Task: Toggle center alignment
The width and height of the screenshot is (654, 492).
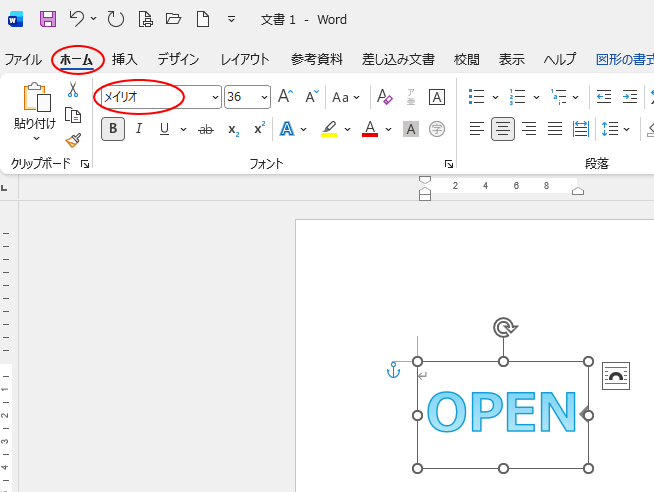Action: (x=503, y=129)
